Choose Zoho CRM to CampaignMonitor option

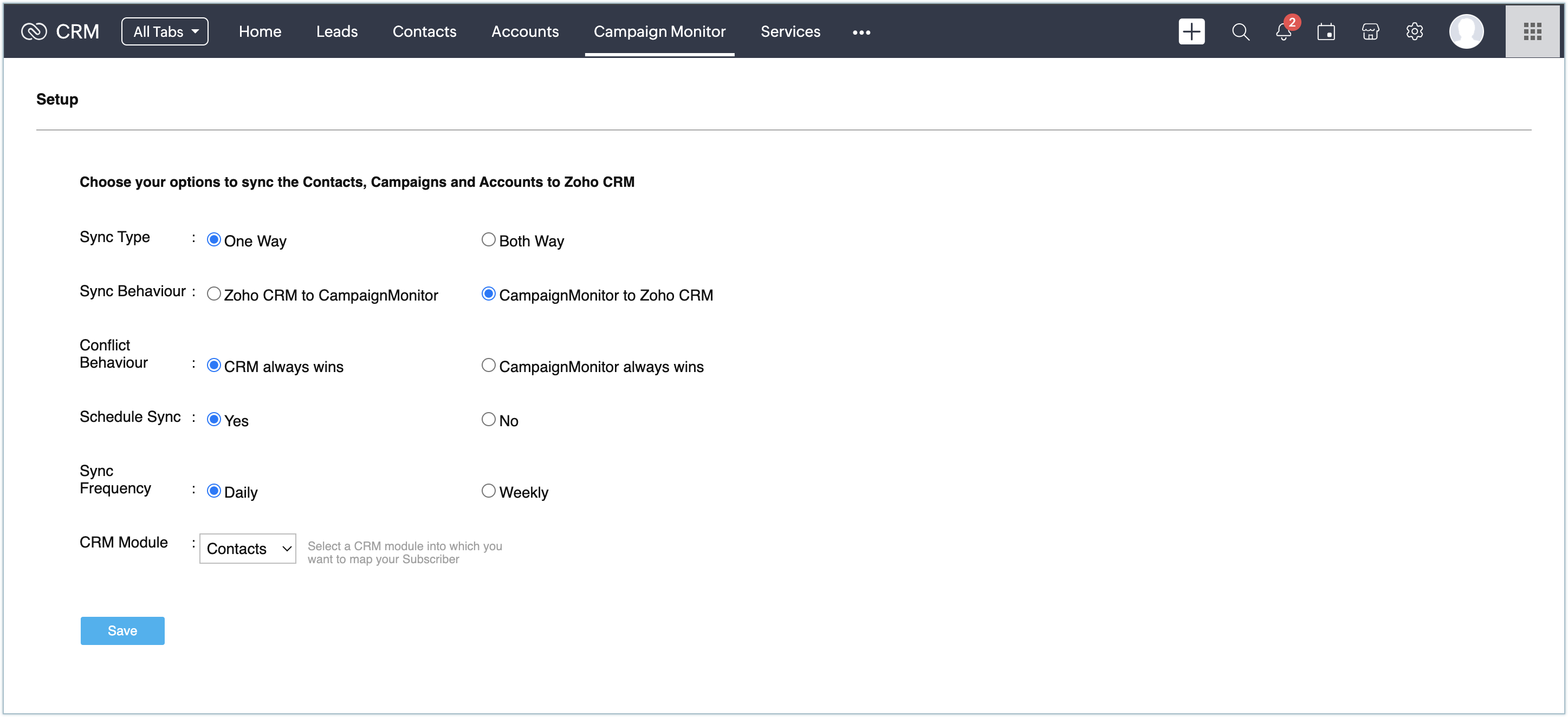click(213, 294)
